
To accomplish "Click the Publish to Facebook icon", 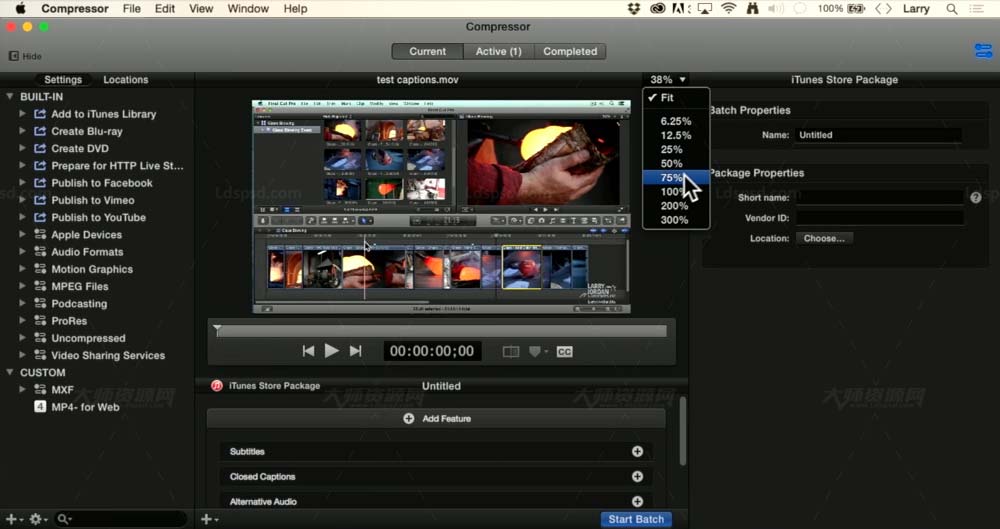I will pos(40,183).
